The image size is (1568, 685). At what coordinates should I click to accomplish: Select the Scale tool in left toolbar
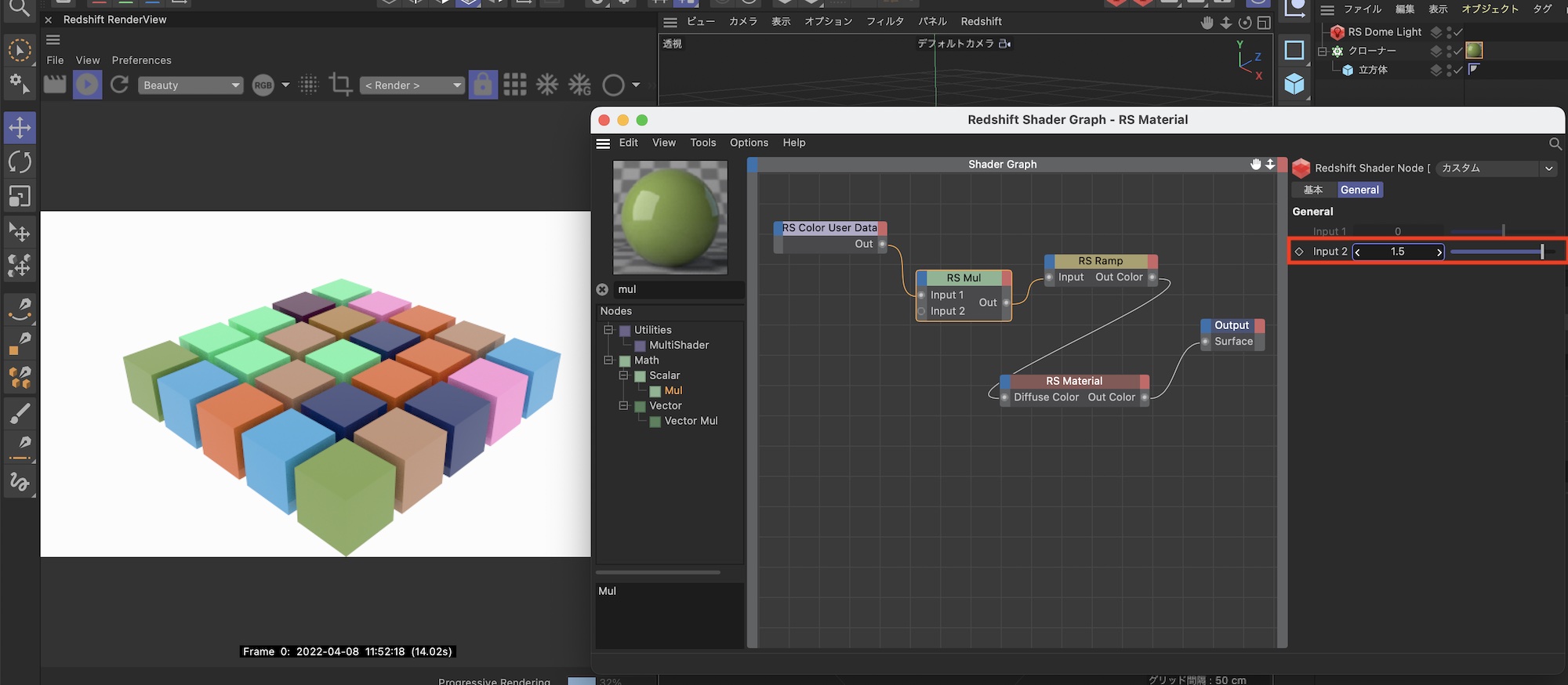coord(20,196)
